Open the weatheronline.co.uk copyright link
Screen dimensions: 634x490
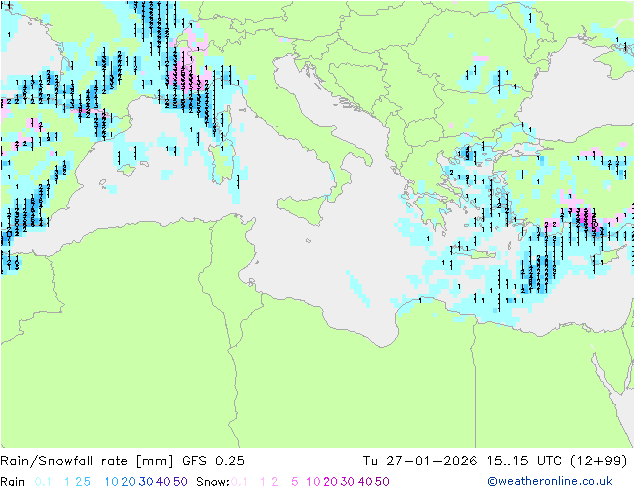click(x=550, y=481)
